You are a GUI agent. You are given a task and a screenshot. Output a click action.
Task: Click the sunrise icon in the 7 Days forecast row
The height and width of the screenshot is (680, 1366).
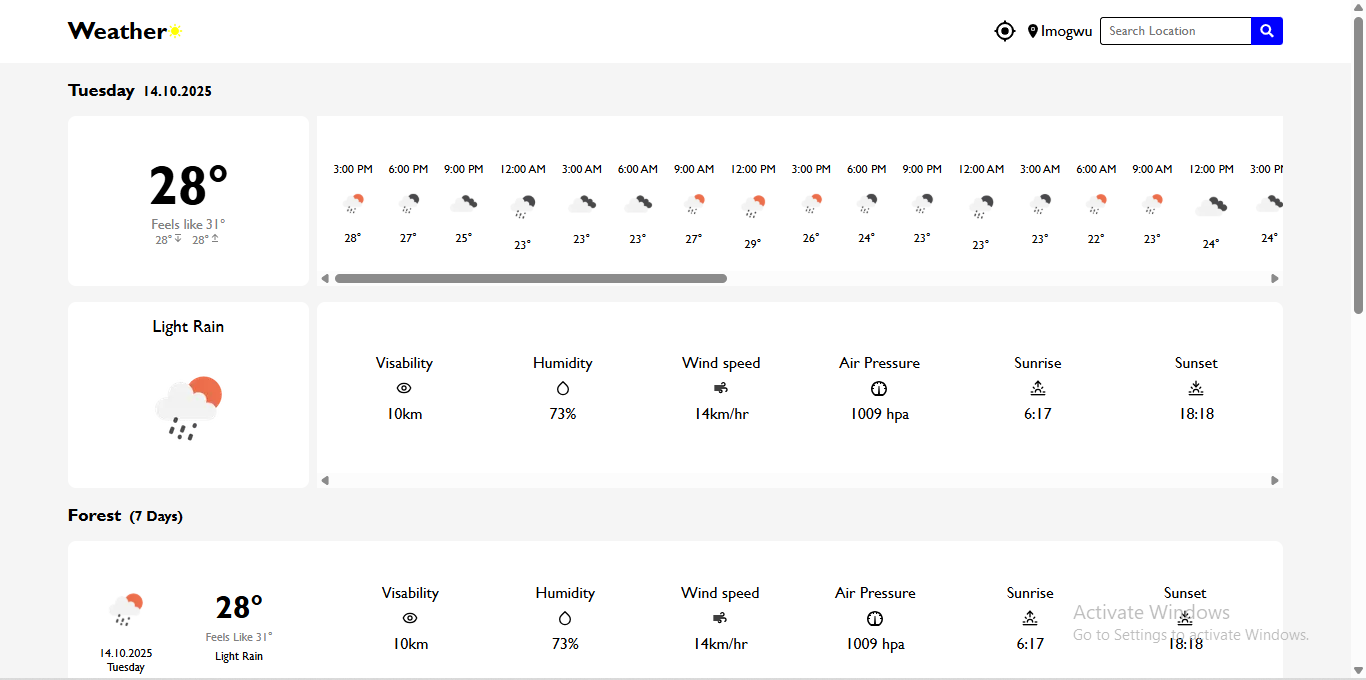click(x=1030, y=618)
